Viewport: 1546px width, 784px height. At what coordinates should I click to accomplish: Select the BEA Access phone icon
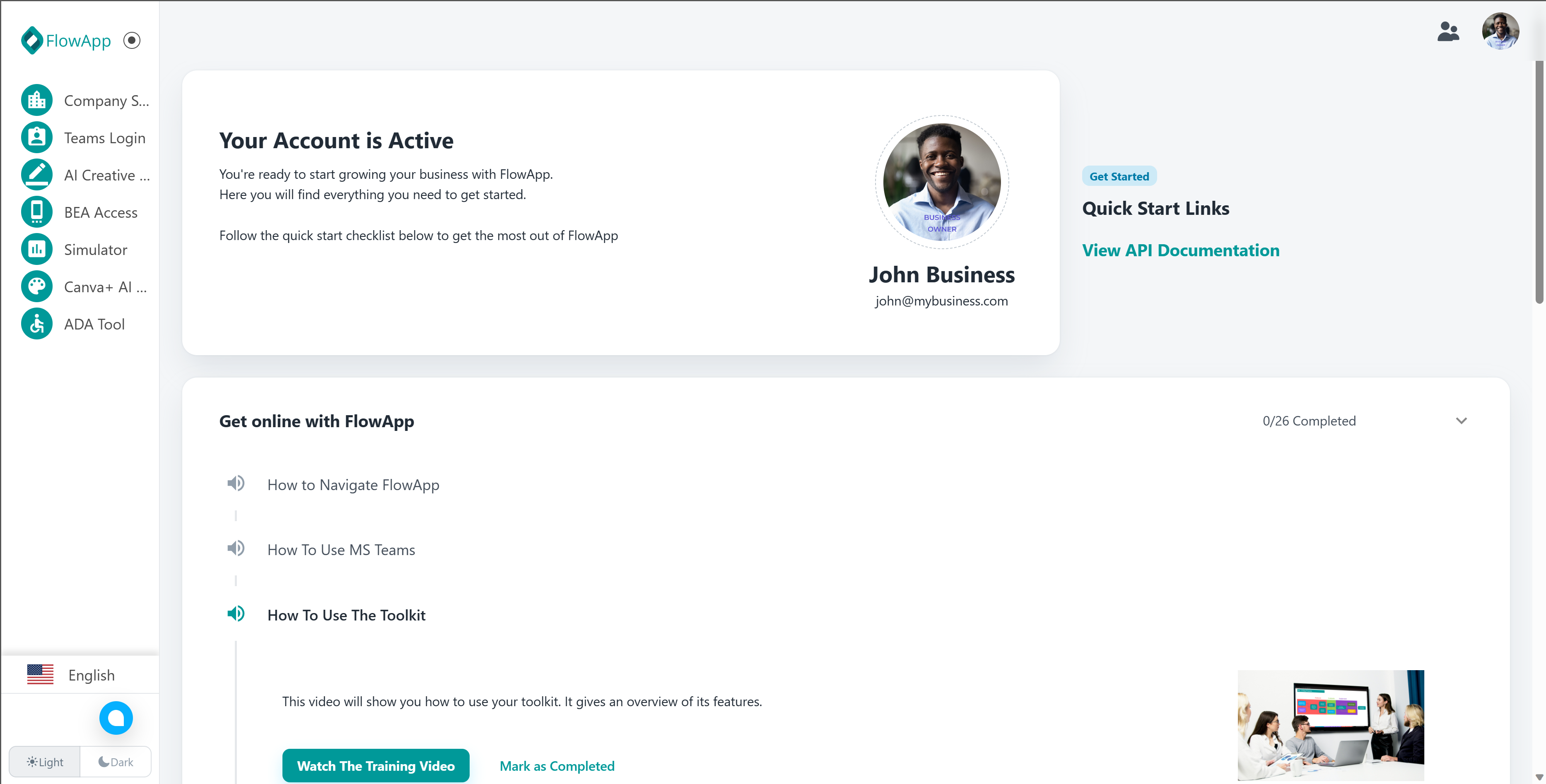36,212
